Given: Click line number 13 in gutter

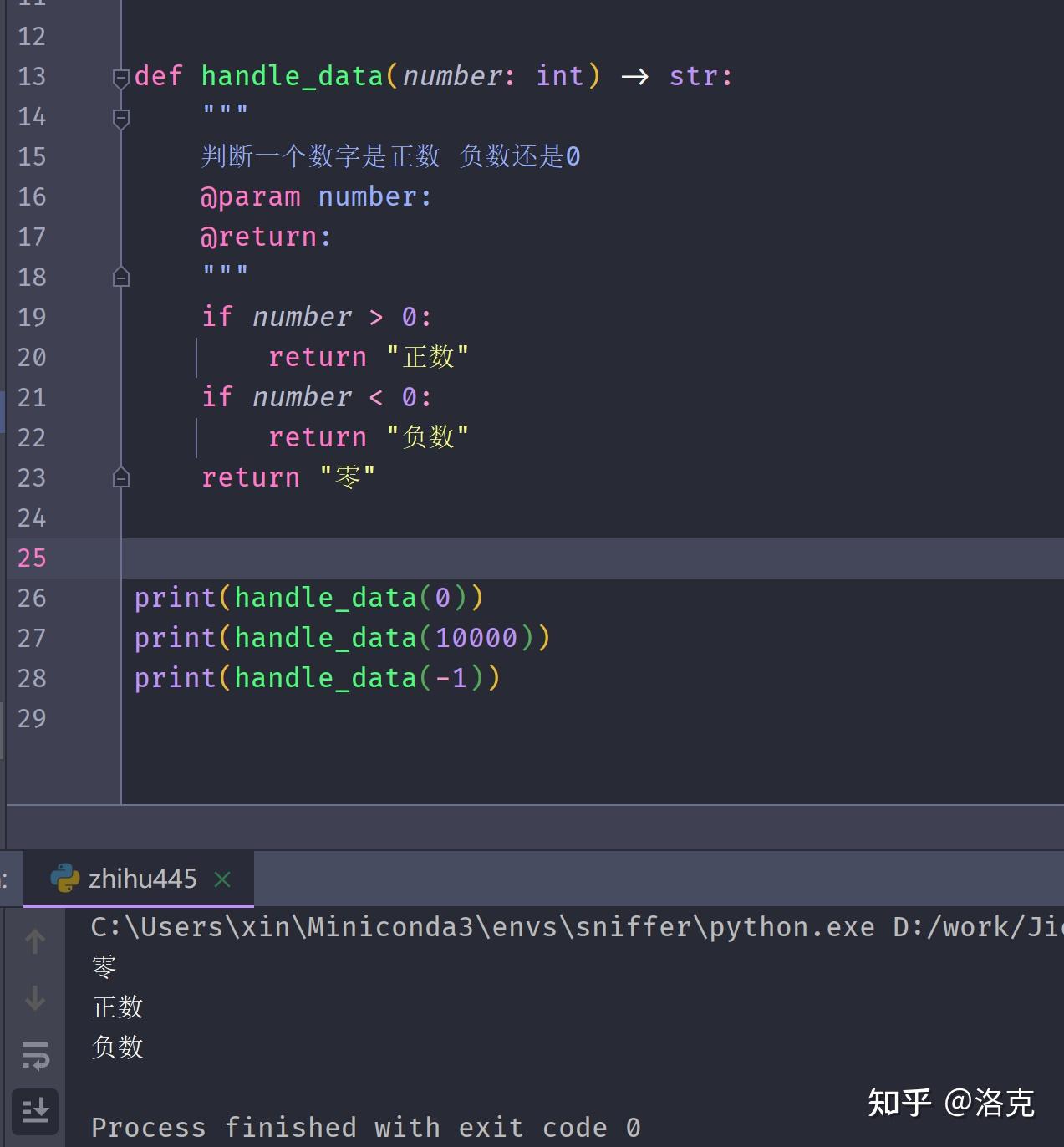Looking at the screenshot, I should pyautogui.click(x=32, y=76).
